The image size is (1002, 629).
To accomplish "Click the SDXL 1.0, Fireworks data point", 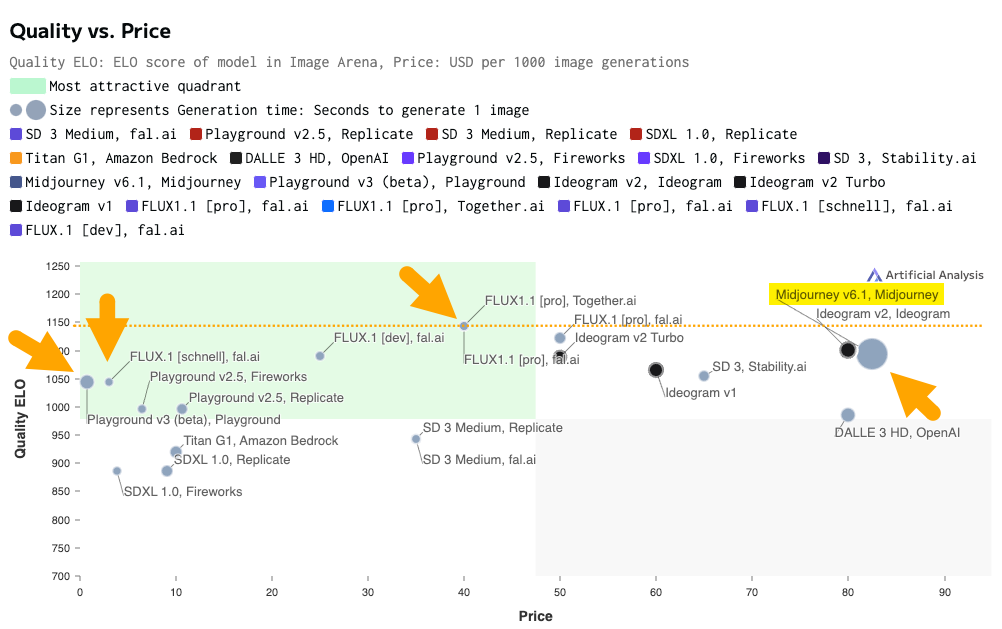I will 117,471.
